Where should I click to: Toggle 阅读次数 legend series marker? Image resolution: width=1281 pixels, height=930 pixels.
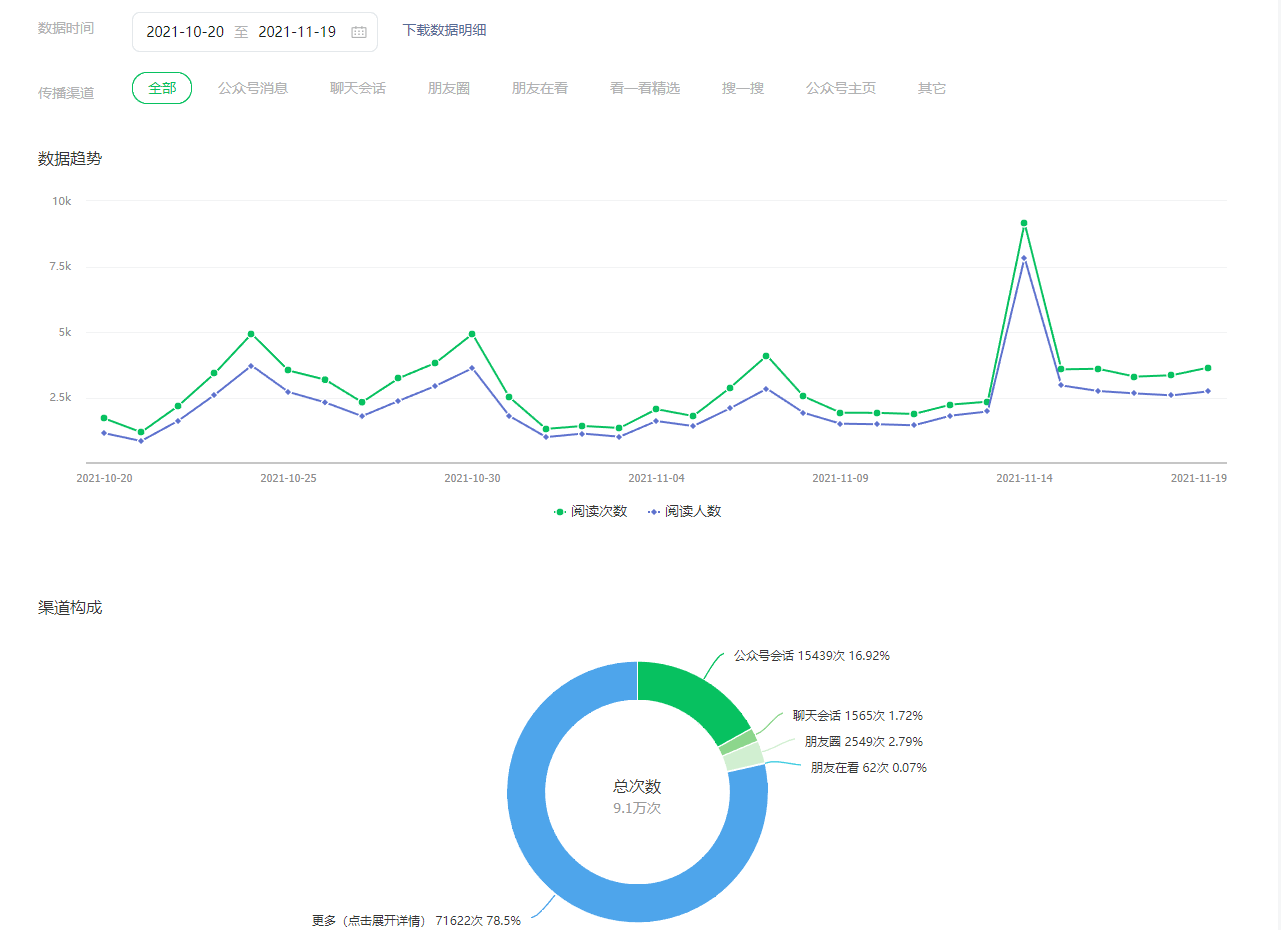(560, 511)
